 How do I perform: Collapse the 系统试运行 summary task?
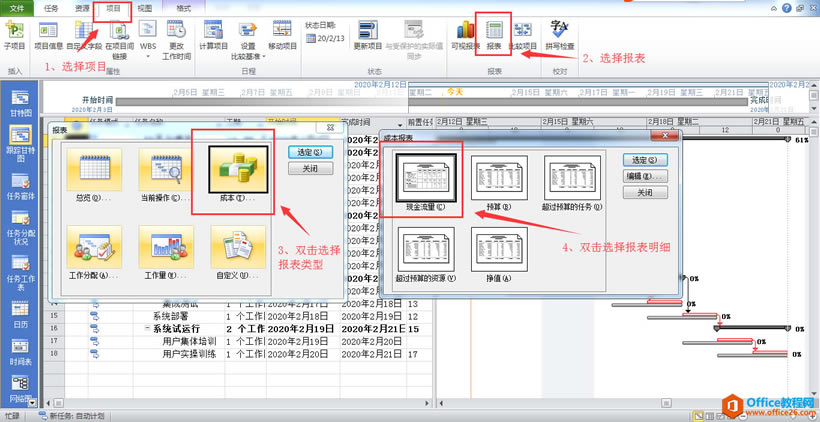click(148, 329)
